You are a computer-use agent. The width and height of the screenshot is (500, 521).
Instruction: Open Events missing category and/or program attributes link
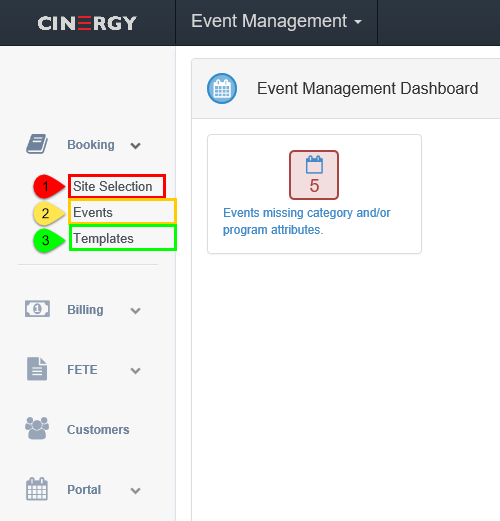(x=307, y=221)
